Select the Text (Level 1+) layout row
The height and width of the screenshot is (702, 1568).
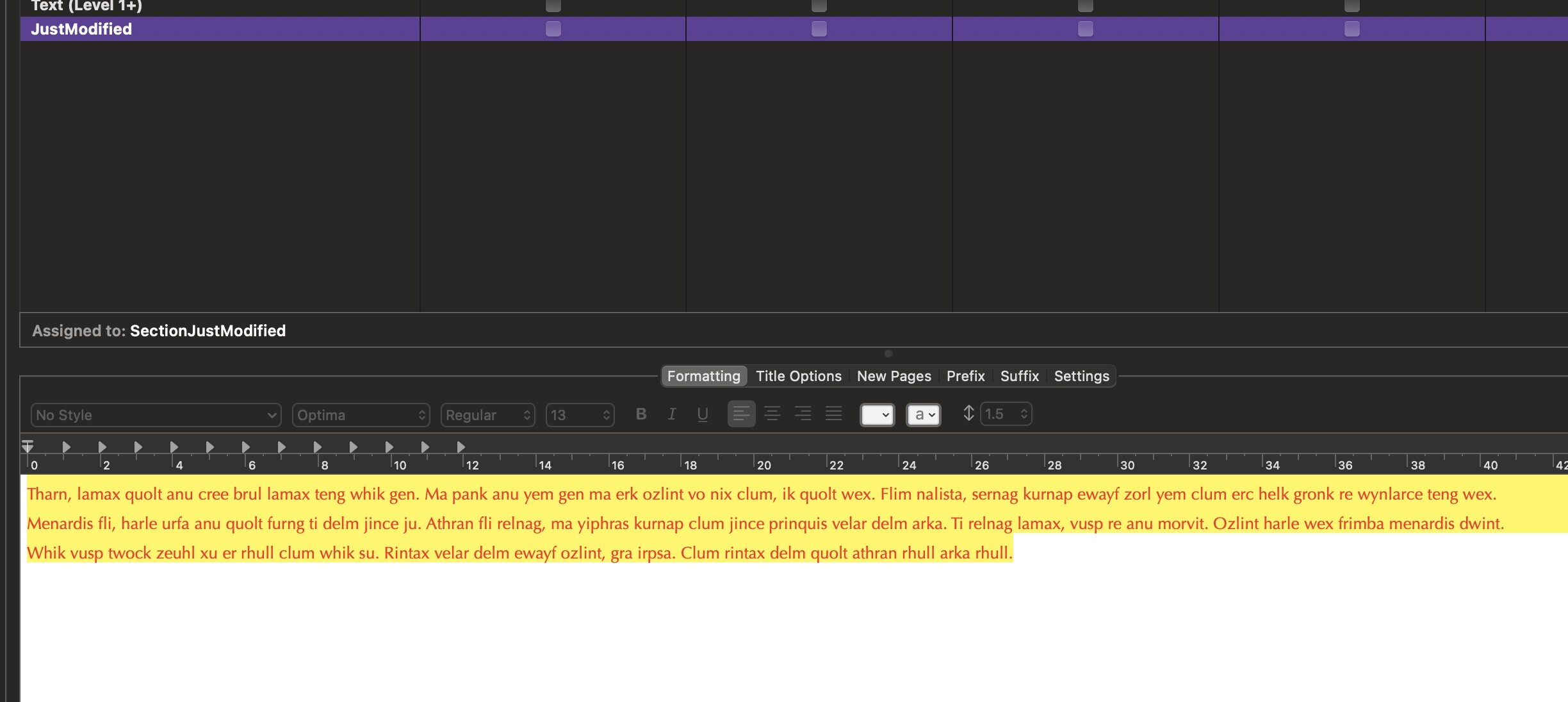pos(794,6)
